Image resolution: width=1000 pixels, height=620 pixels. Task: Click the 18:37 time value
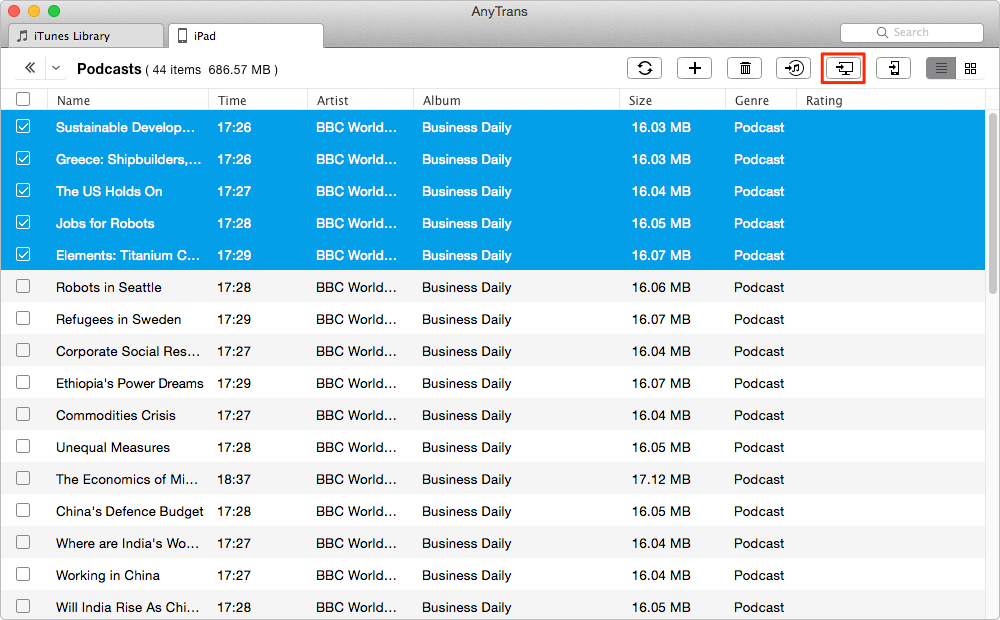tap(234, 479)
